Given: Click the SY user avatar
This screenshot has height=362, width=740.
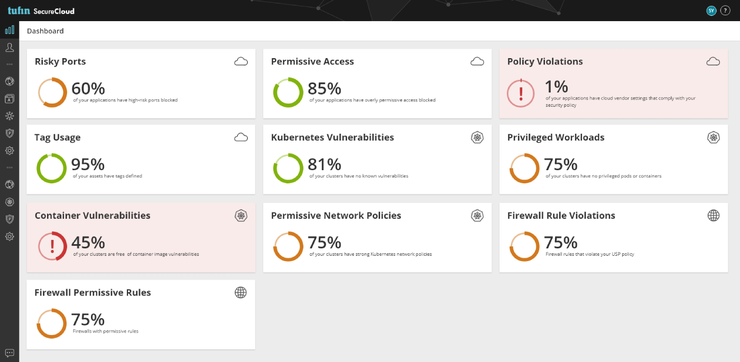Looking at the screenshot, I should tap(711, 10).
